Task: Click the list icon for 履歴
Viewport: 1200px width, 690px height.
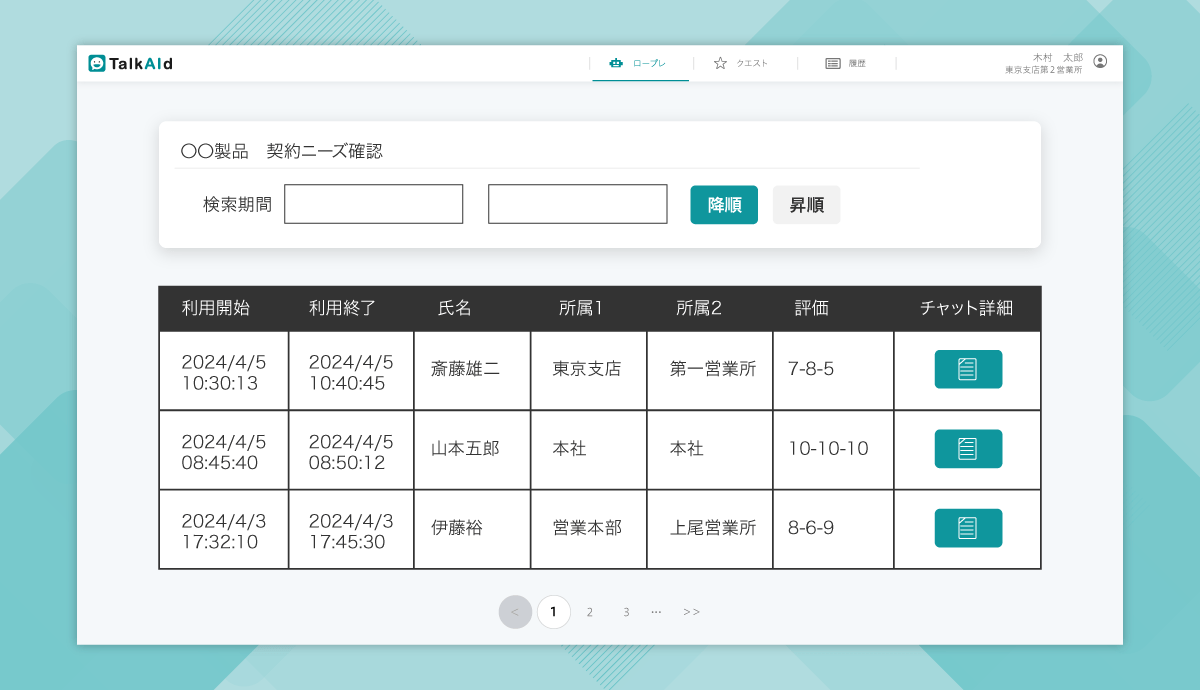Action: click(832, 63)
